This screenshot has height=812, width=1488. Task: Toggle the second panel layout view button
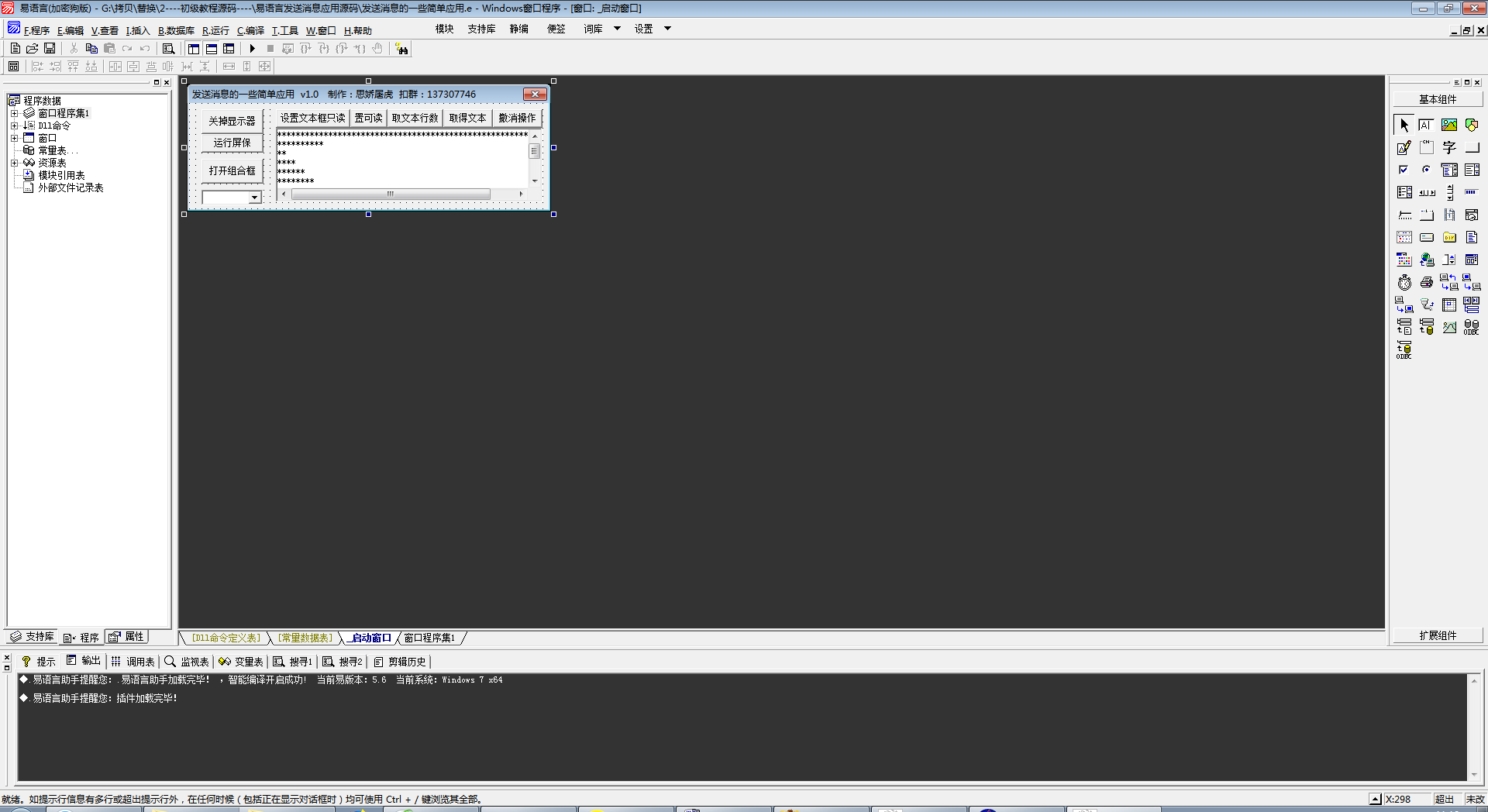click(212, 49)
